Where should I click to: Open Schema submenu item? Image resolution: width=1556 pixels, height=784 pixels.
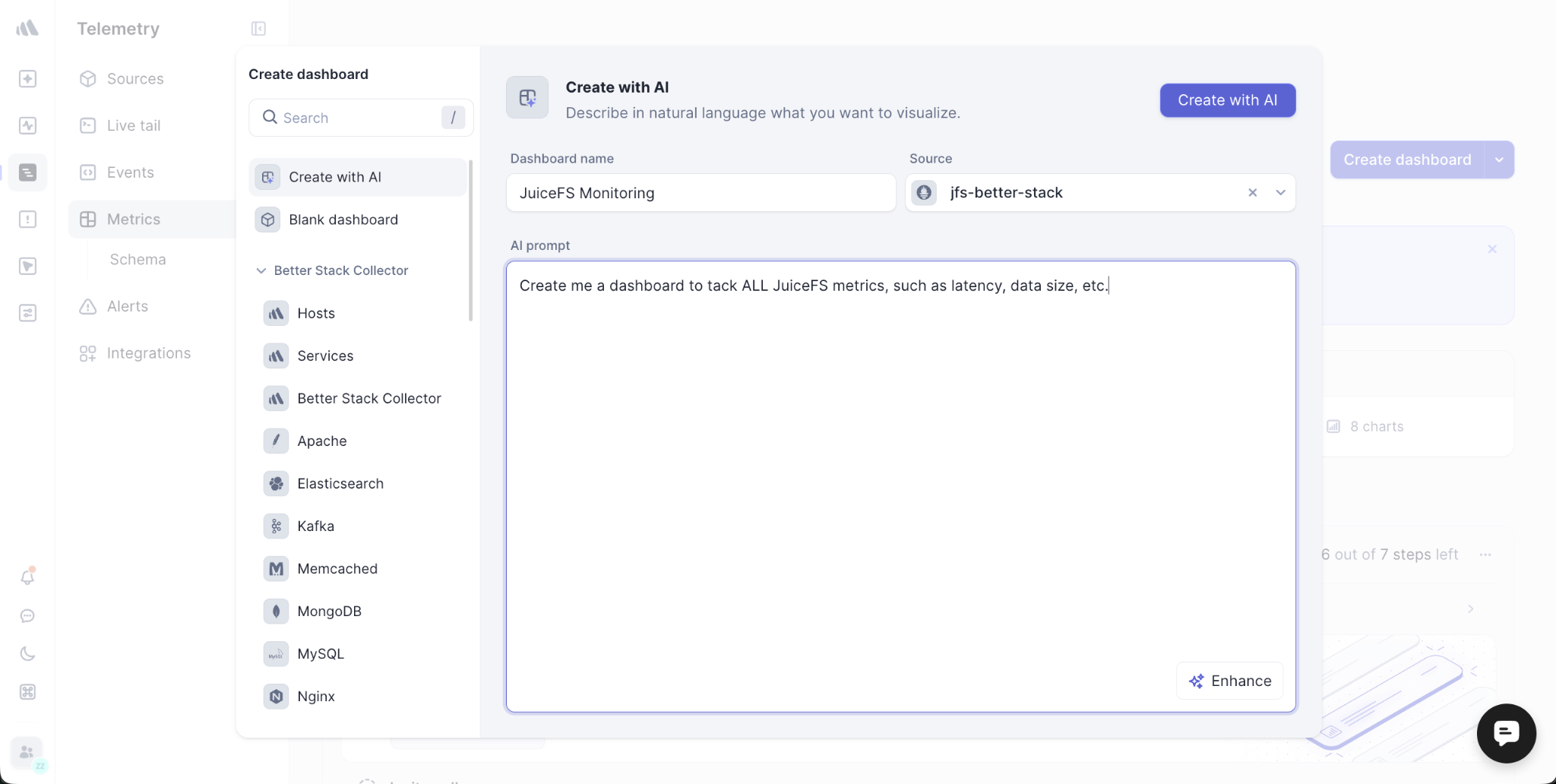(x=138, y=260)
